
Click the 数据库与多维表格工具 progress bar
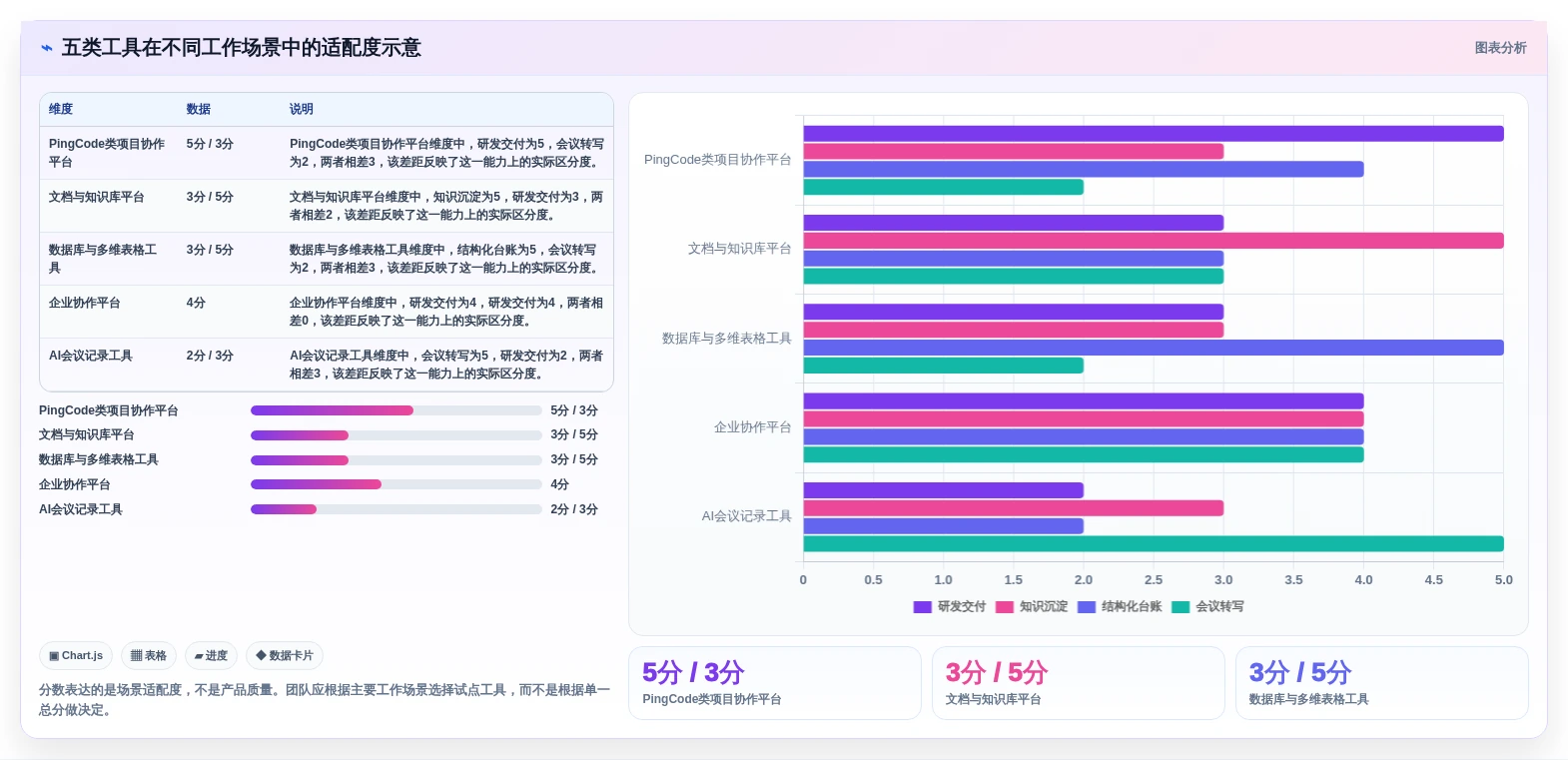395,460
